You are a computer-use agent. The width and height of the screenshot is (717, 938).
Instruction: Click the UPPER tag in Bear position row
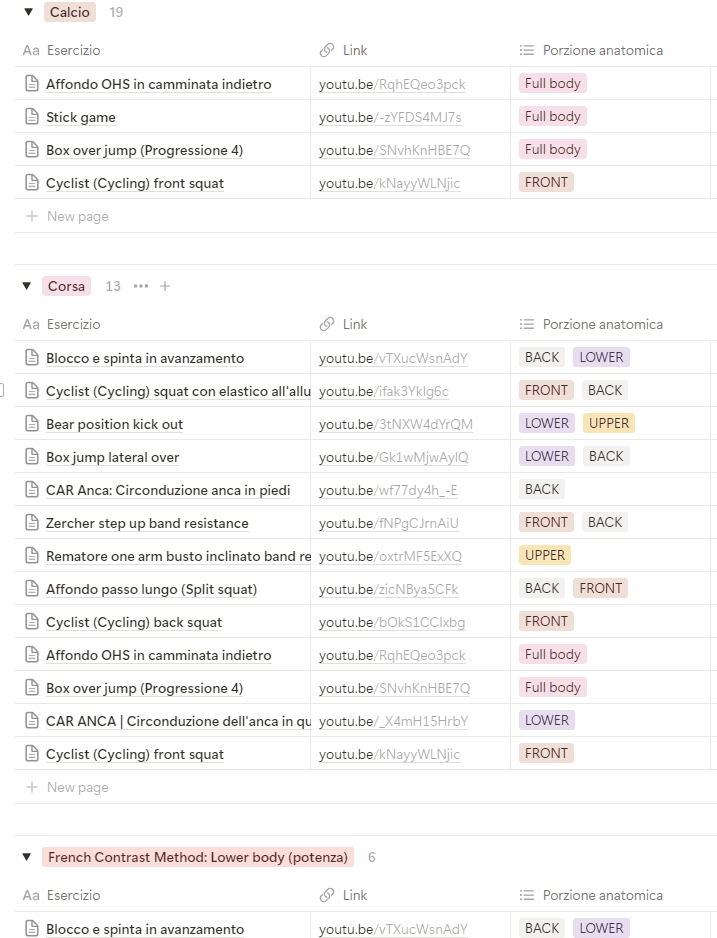point(609,423)
